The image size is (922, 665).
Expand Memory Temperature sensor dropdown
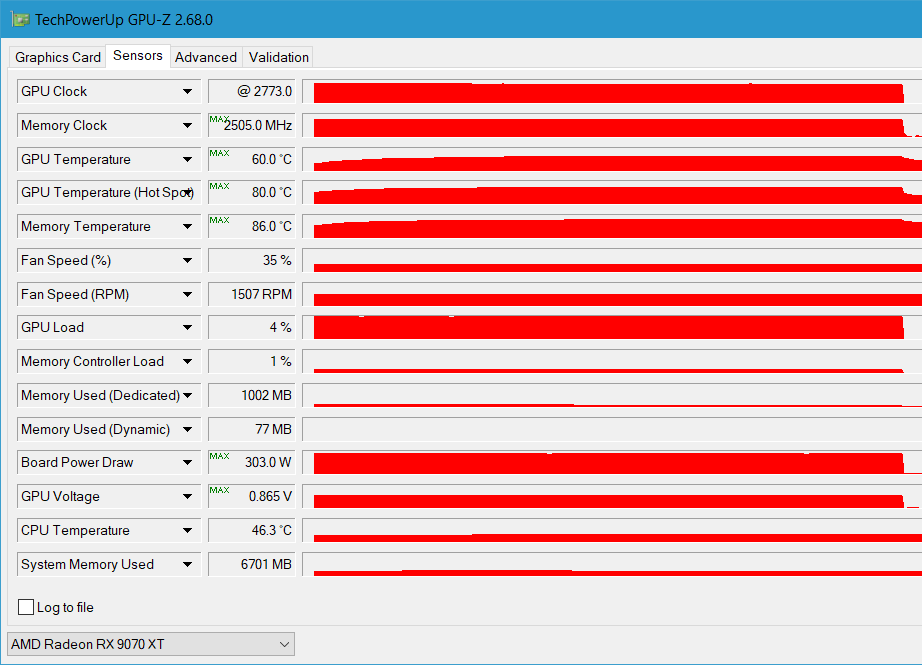[187, 226]
